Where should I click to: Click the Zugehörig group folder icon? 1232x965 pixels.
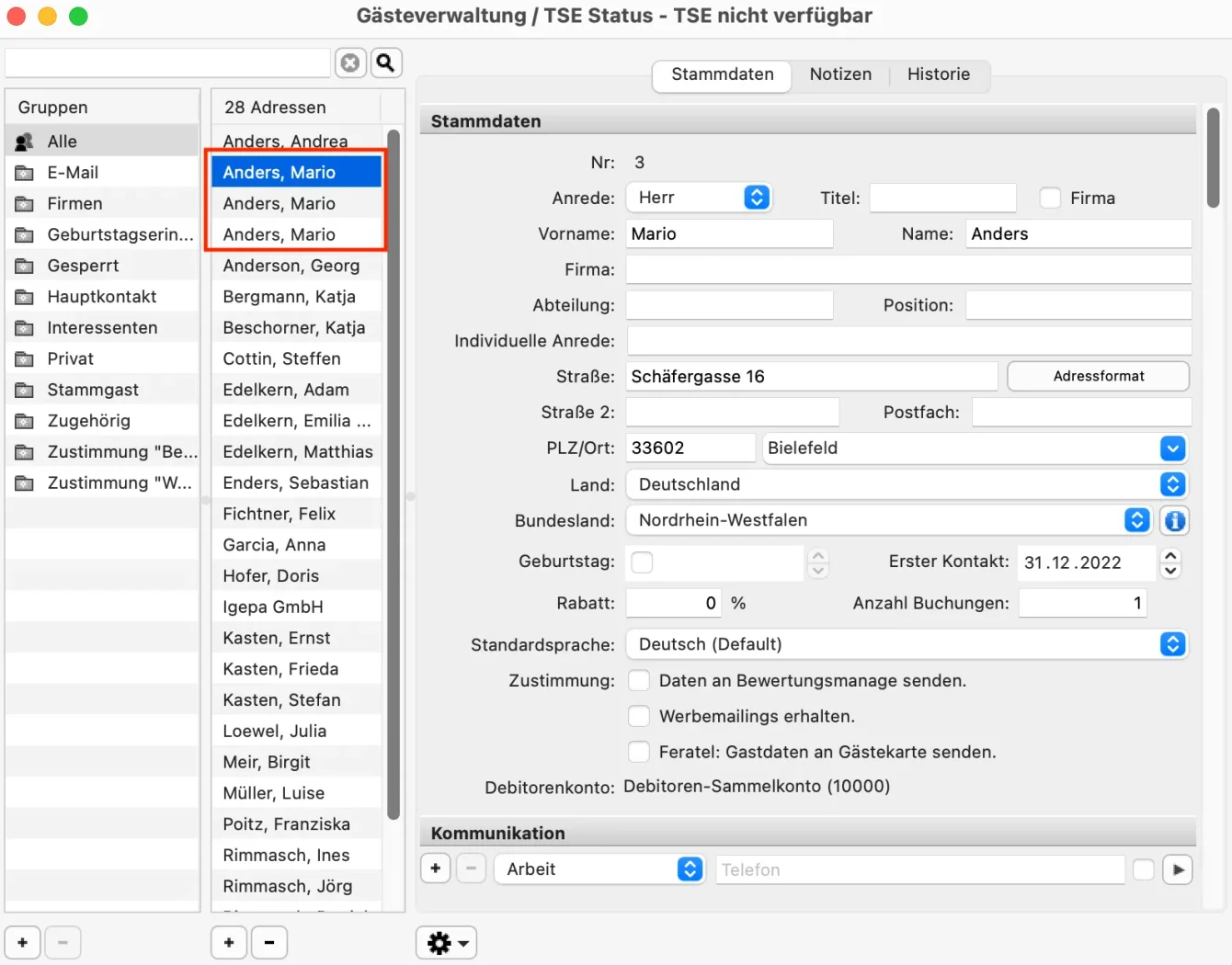25,421
